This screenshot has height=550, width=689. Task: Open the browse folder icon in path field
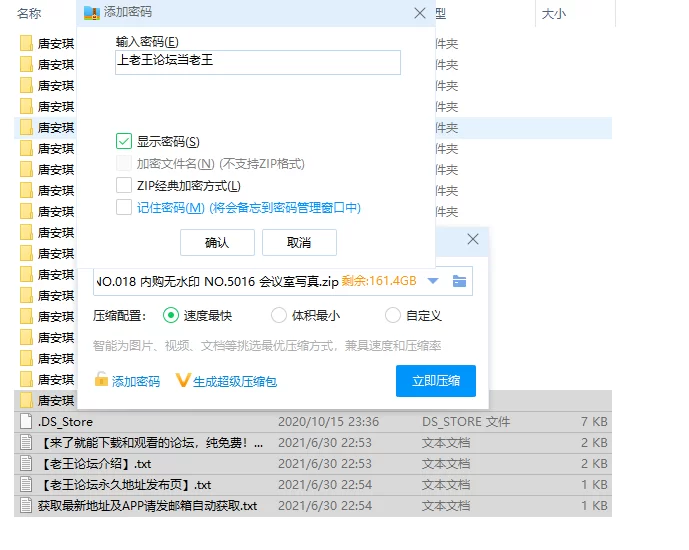(459, 281)
